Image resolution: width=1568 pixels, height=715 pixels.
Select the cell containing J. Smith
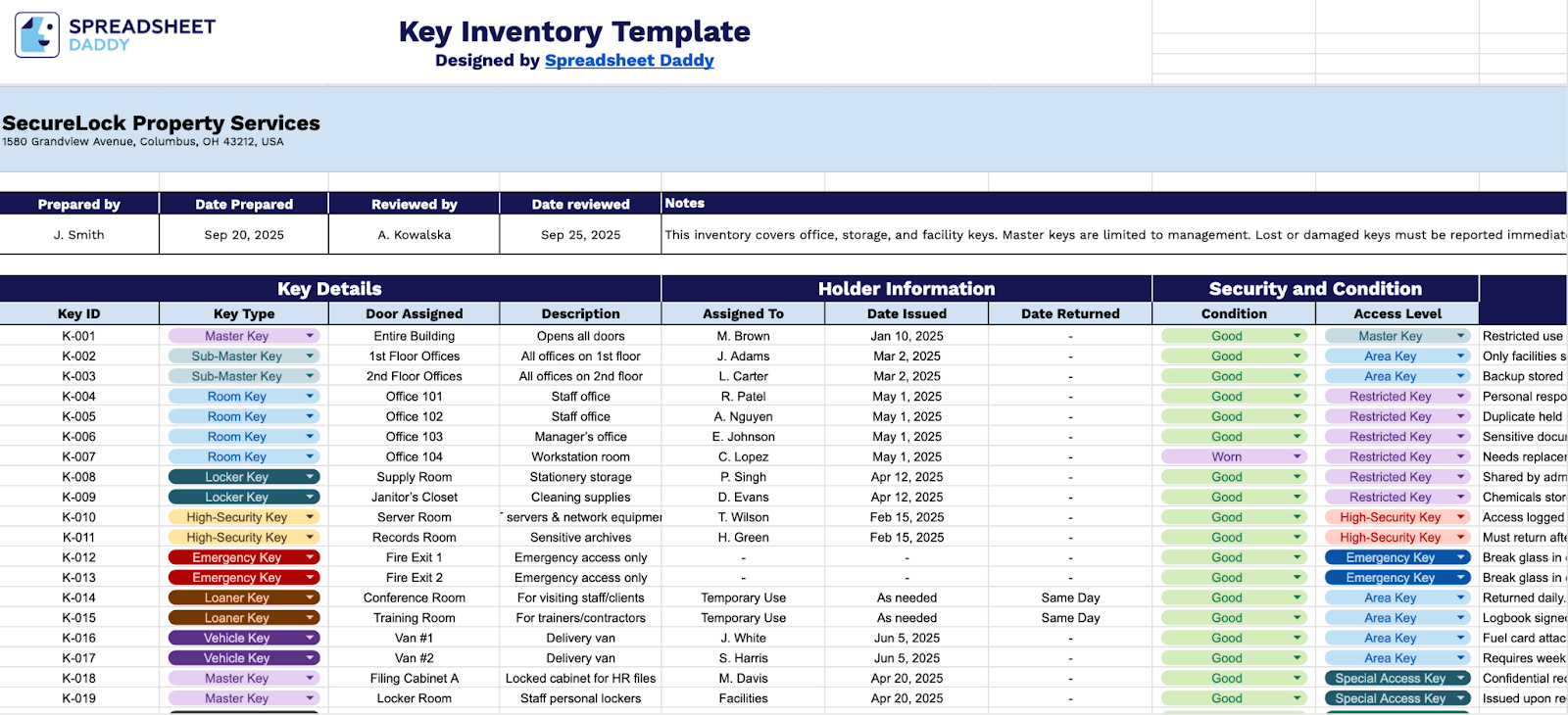tap(78, 234)
